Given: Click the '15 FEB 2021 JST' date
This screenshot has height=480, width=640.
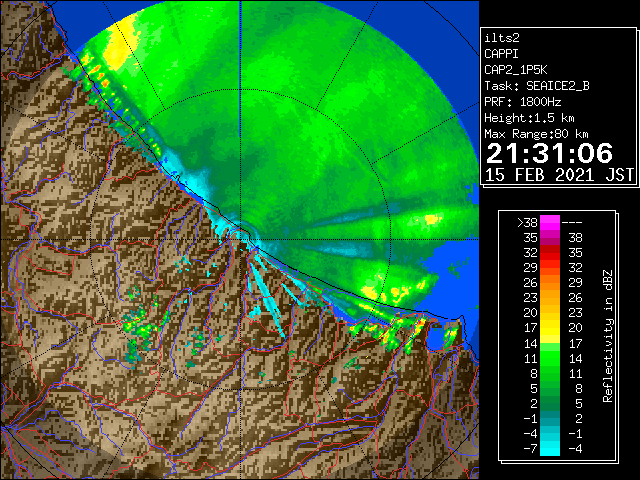Looking at the screenshot, I should pos(559,175).
